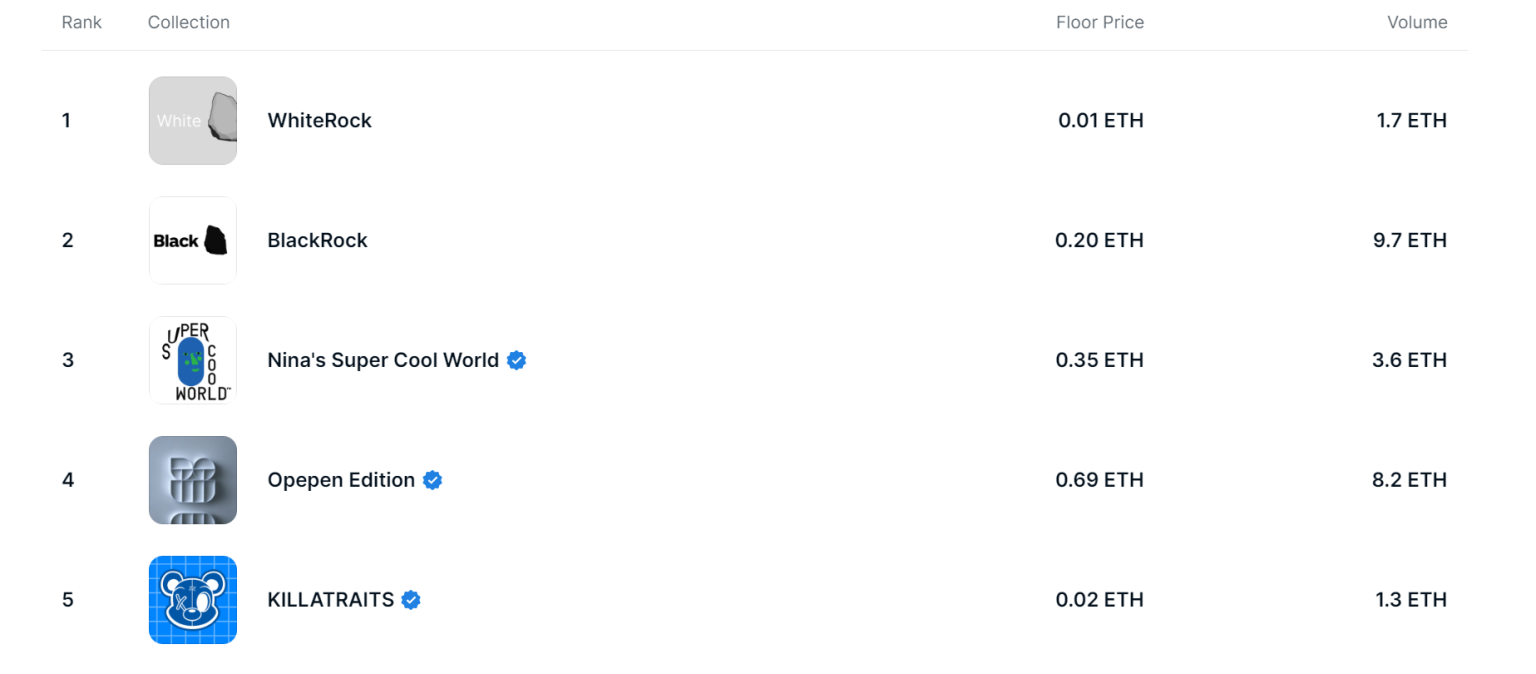Click the verified badge beside Nina's Super Cool World

point(516,360)
